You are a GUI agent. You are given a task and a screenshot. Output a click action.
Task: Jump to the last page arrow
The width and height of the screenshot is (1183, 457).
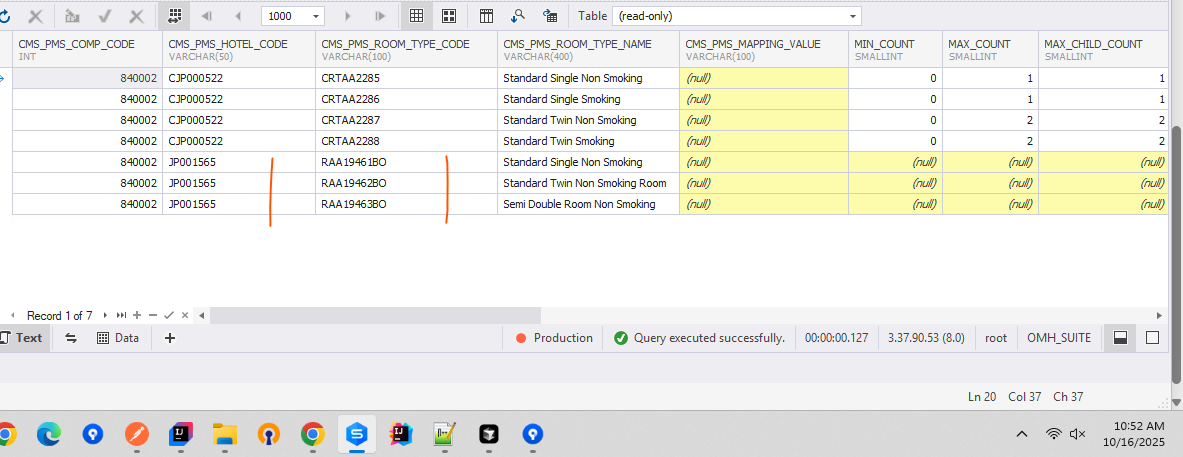380,16
